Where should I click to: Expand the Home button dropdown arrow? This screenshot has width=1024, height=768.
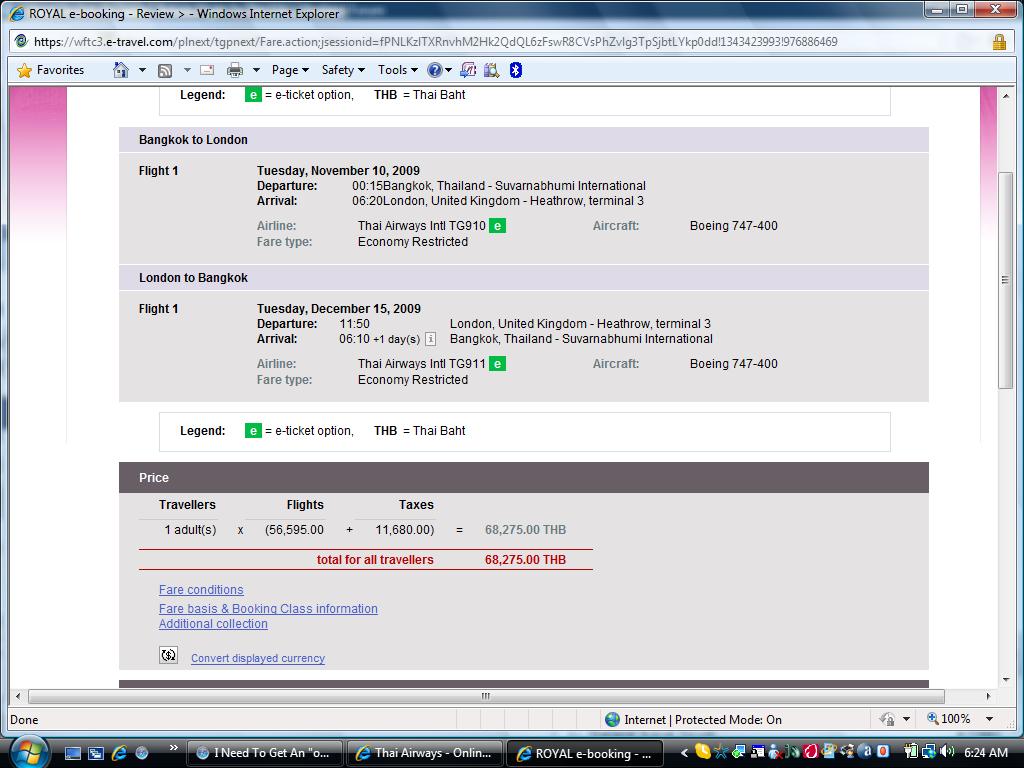tap(142, 70)
